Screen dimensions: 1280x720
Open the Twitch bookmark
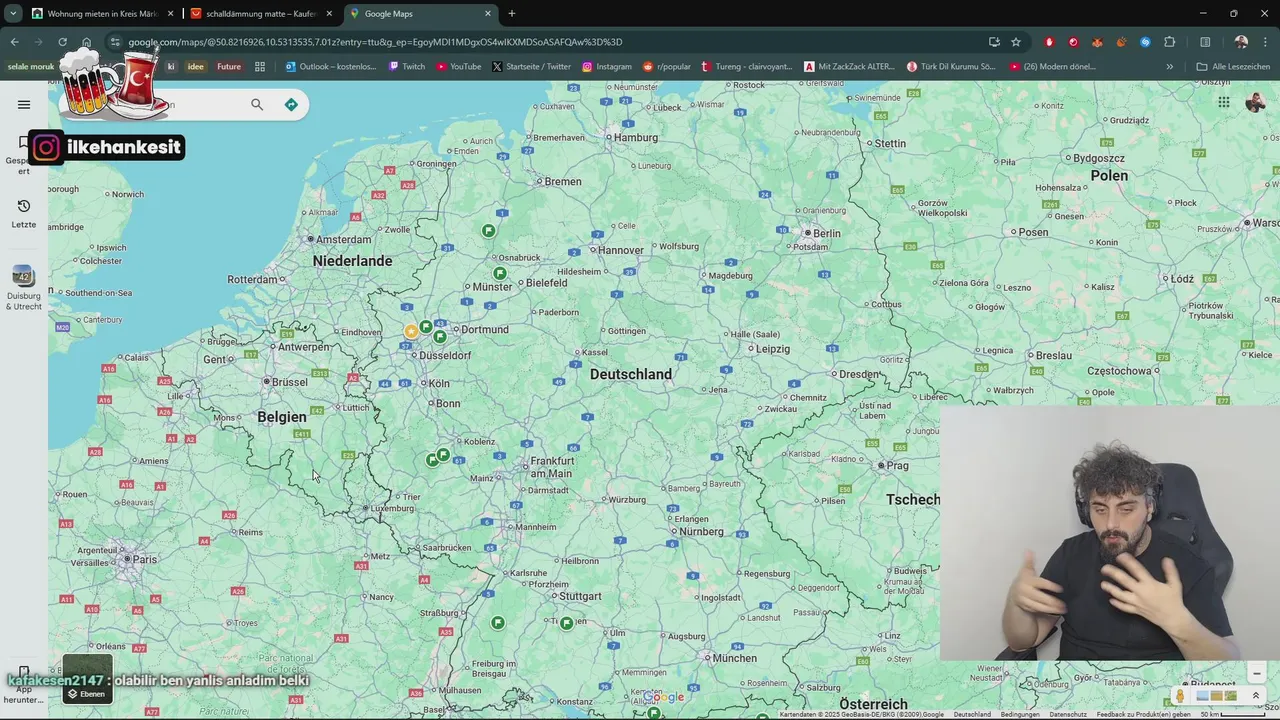pos(406,67)
